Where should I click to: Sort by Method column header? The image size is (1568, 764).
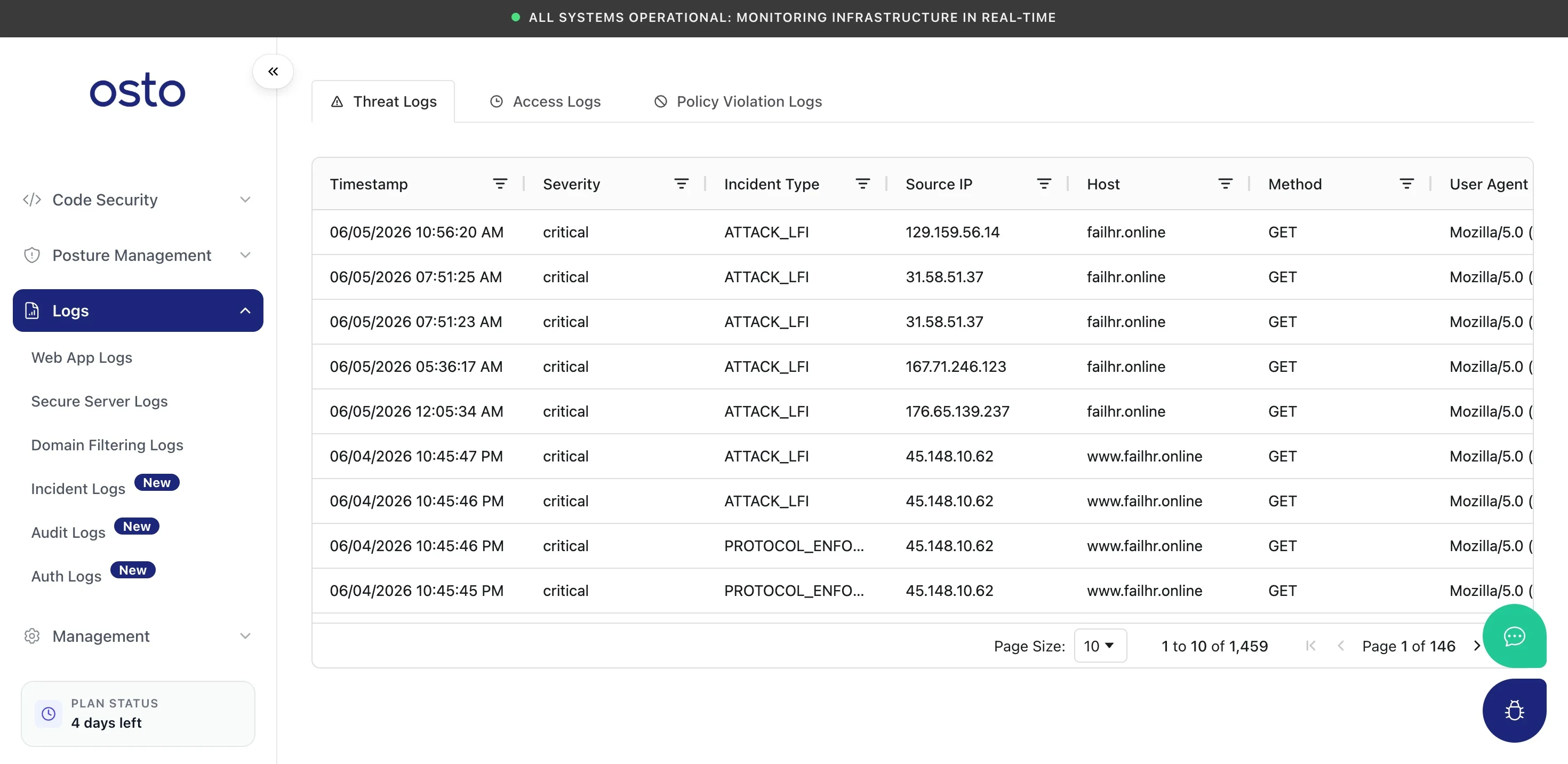(x=1295, y=184)
